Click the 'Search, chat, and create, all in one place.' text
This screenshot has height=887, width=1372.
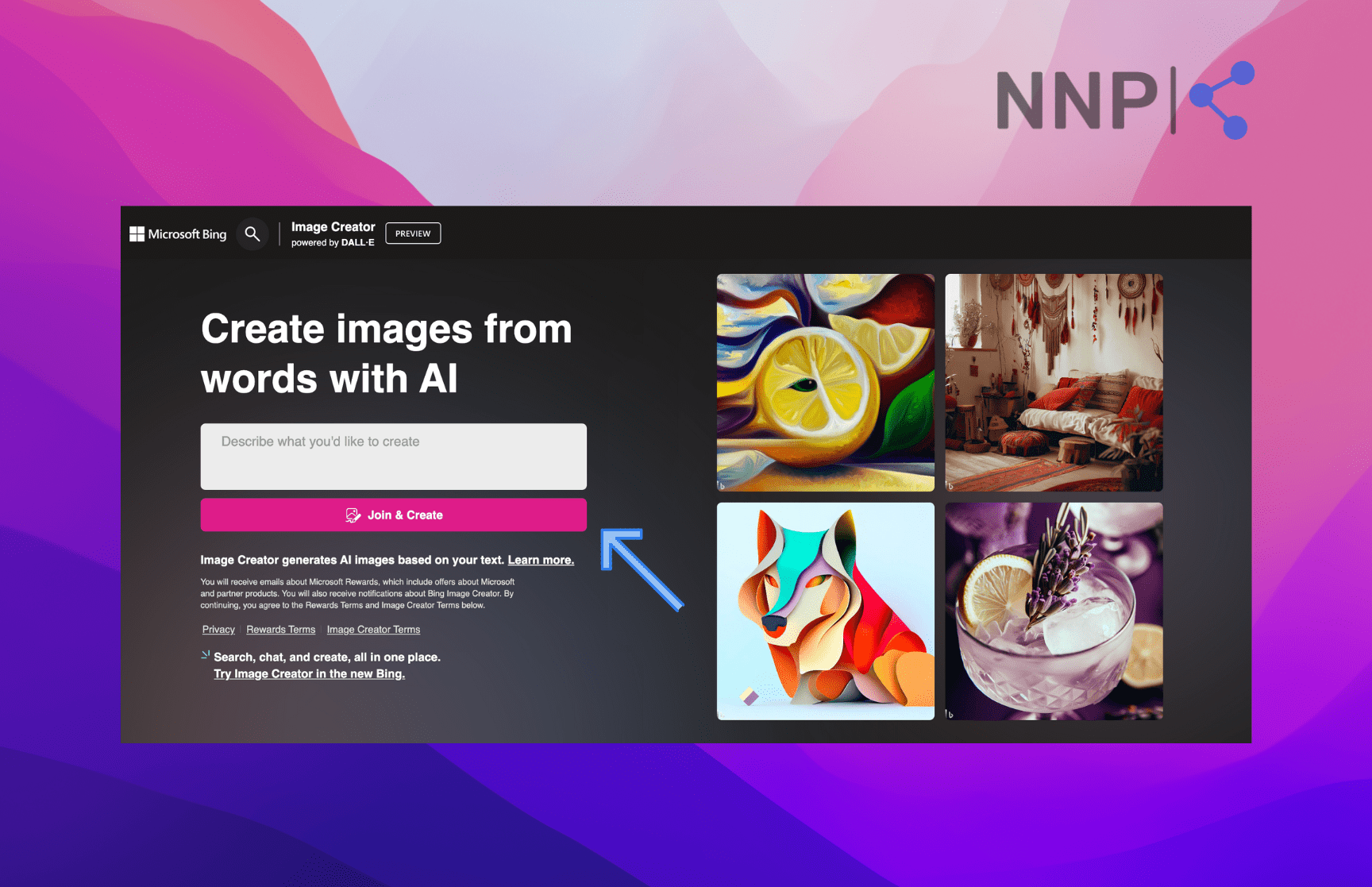[327, 658]
